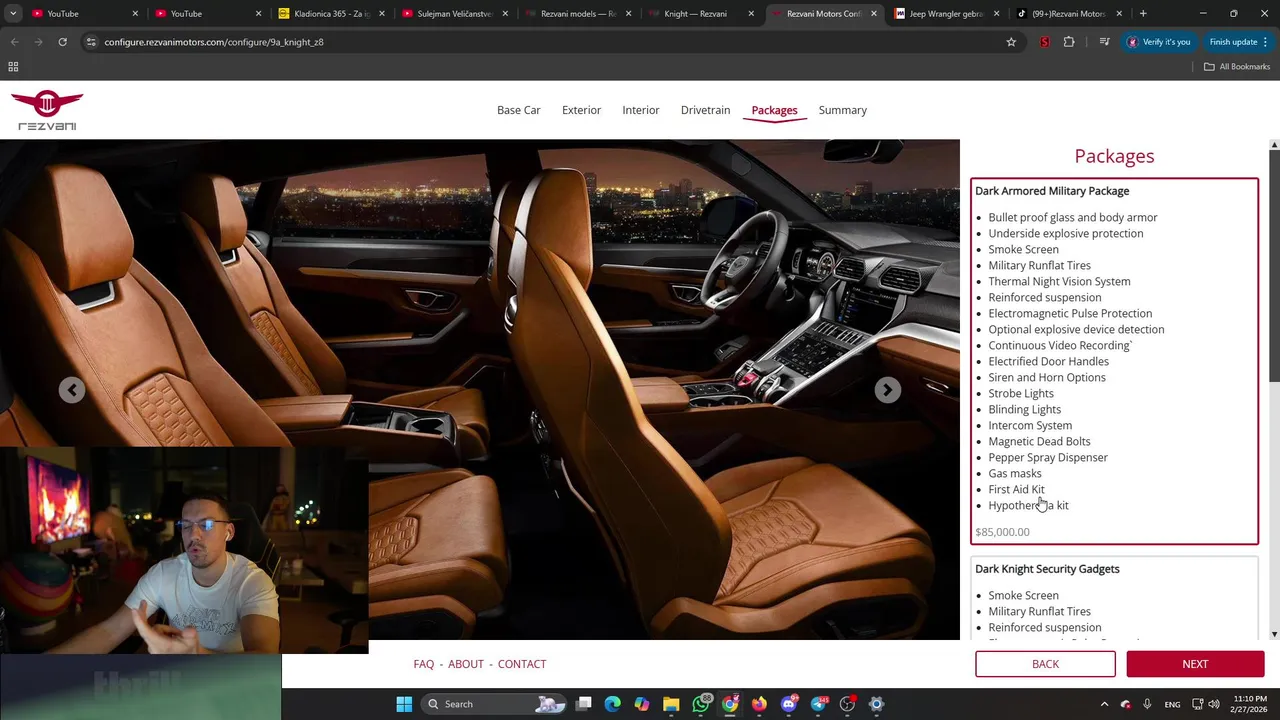Image resolution: width=1280 pixels, height=720 pixels.
Task: Click 'Thermal Night Vision System' list item
Action: [1059, 281]
